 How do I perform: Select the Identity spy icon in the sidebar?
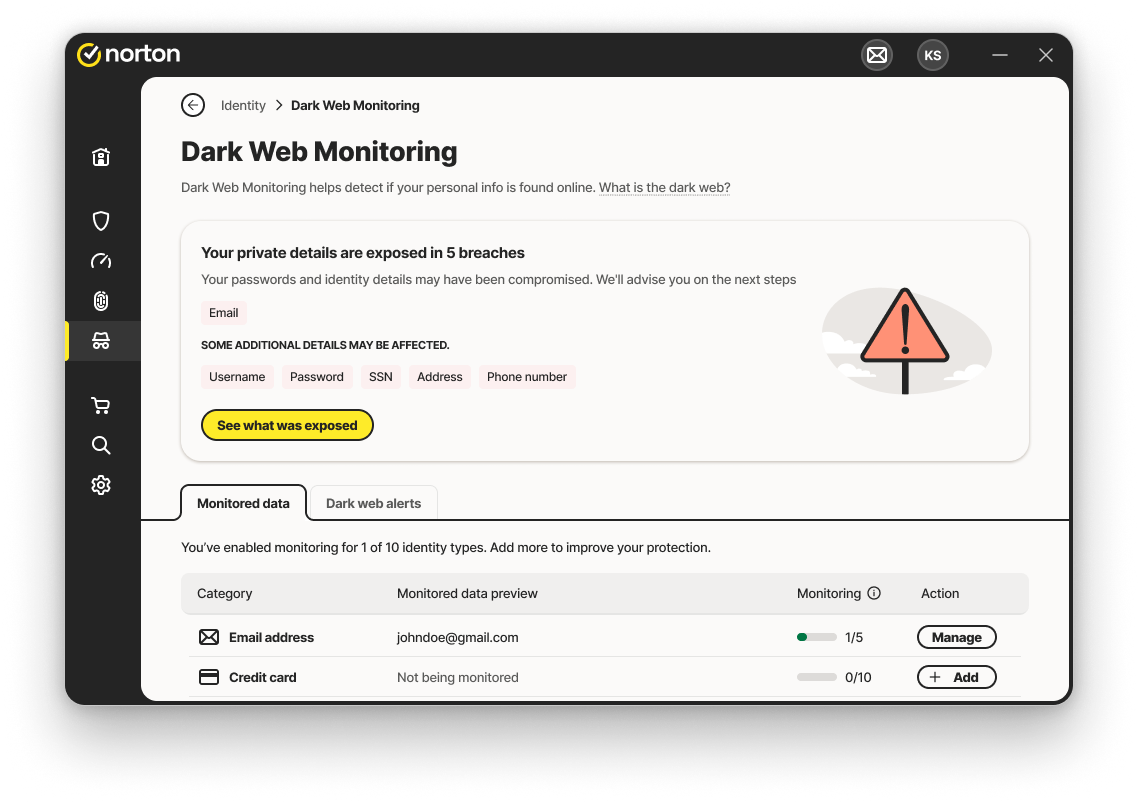[x=101, y=340]
